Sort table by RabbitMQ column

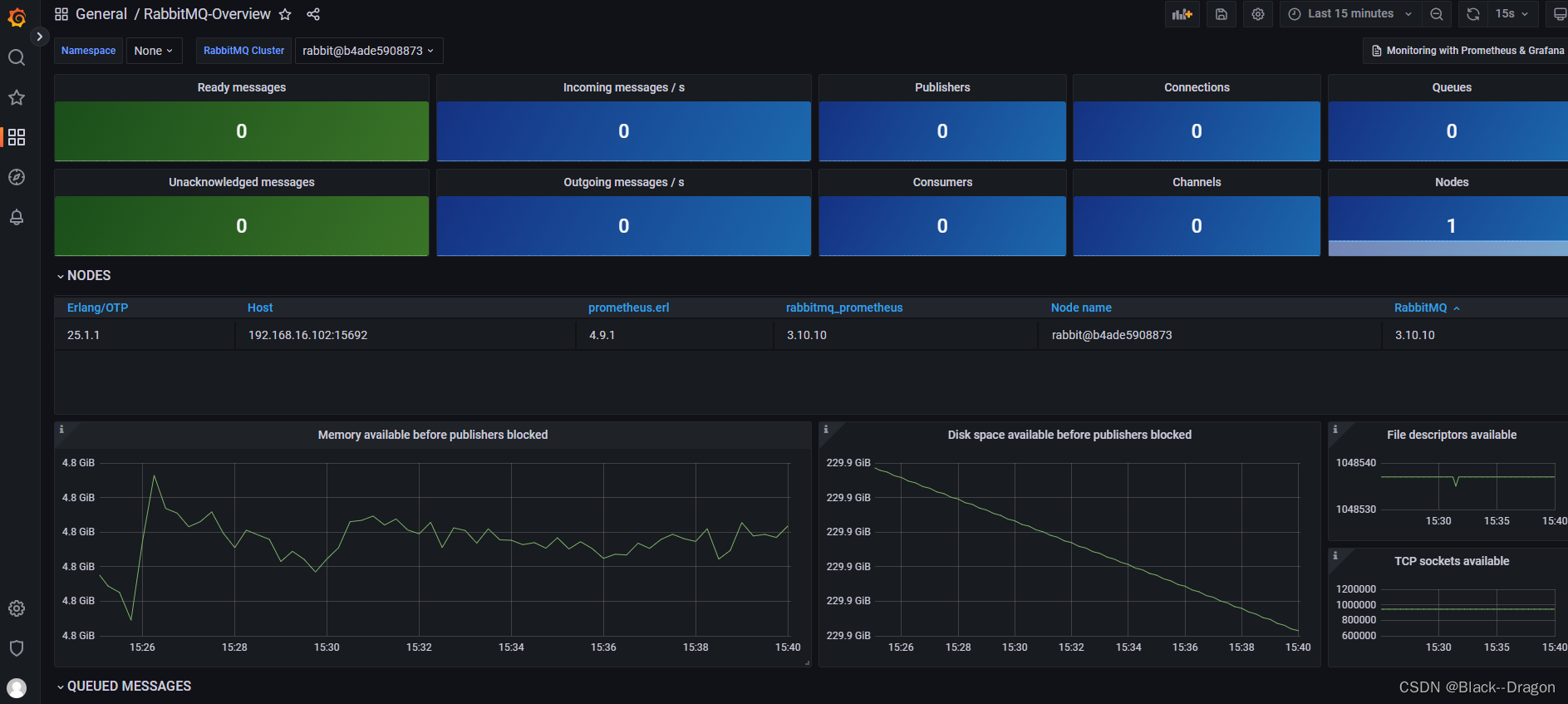coord(1421,308)
